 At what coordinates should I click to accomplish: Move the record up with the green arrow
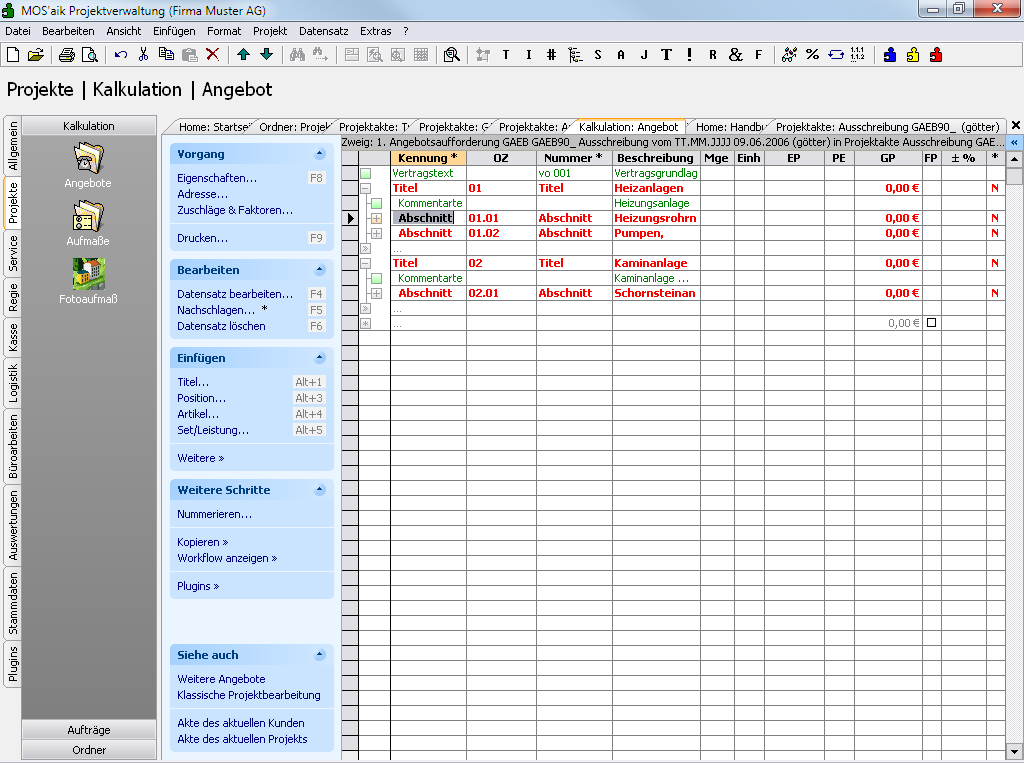tap(244, 55)
